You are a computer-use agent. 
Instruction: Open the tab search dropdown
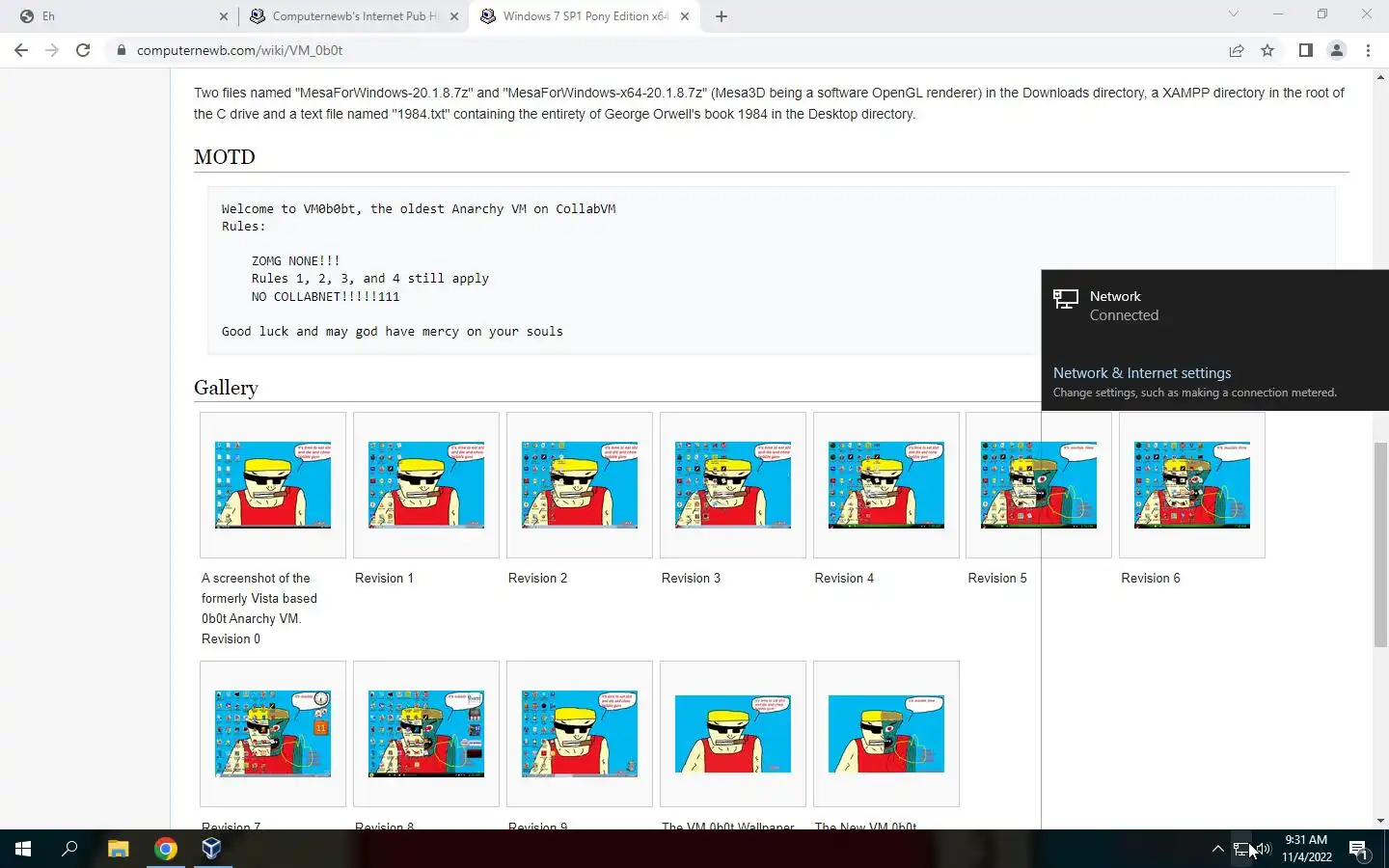(x=1233, y=14)
